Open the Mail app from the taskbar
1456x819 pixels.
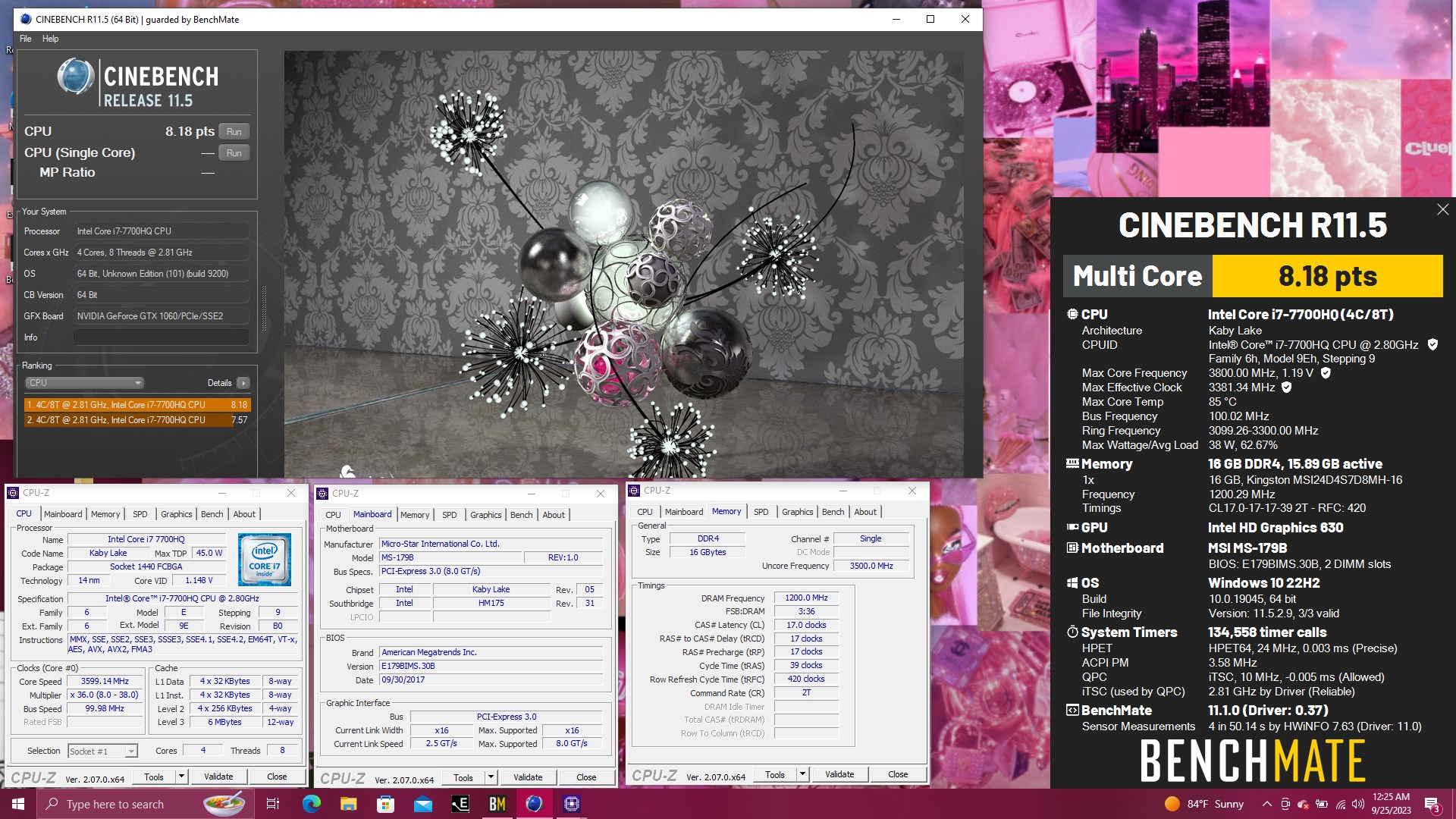click(x=422, y=804)
